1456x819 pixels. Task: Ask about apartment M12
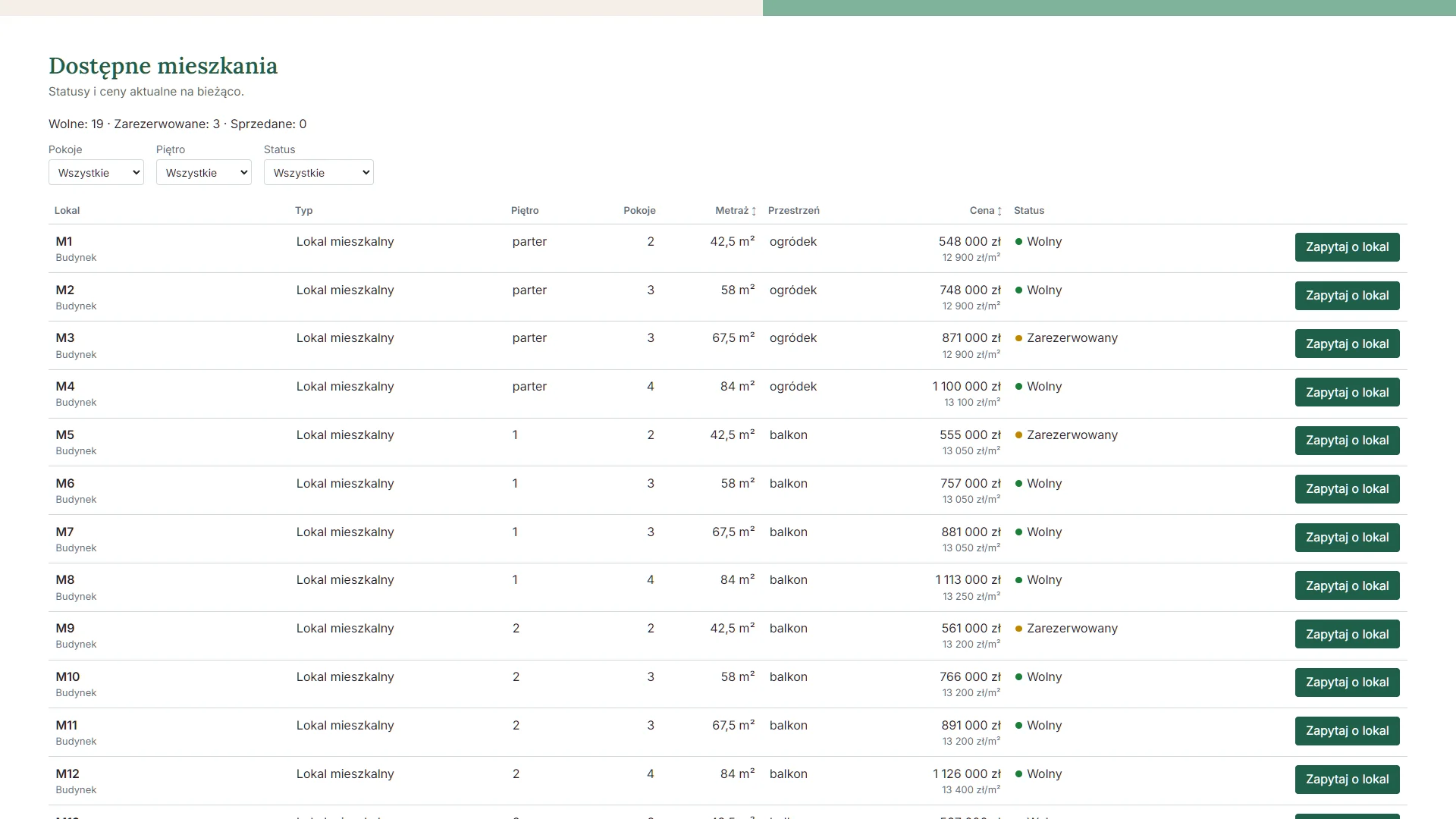[1347, 780]
